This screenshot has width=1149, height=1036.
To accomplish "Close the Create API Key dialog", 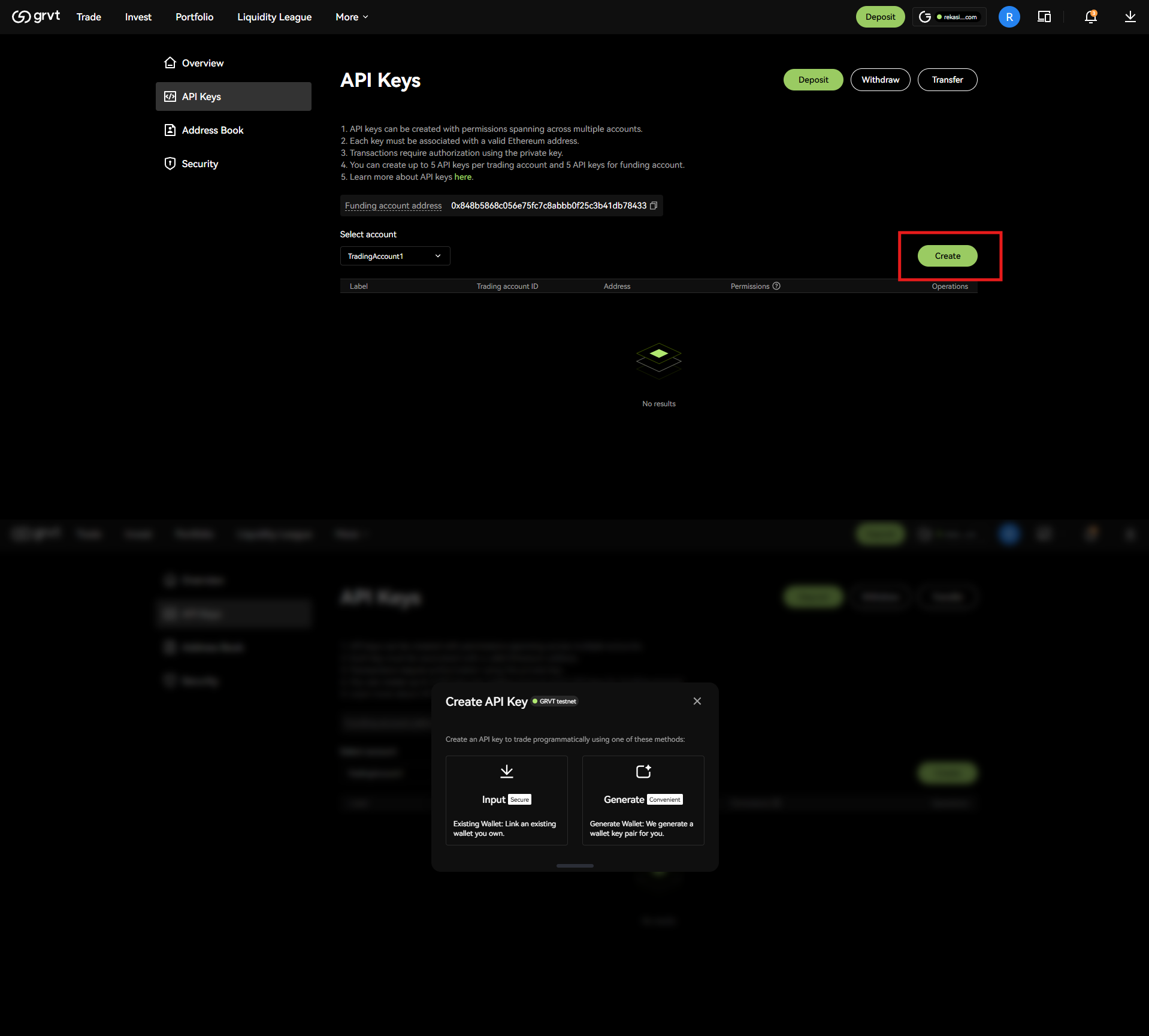I will [697, 701].
